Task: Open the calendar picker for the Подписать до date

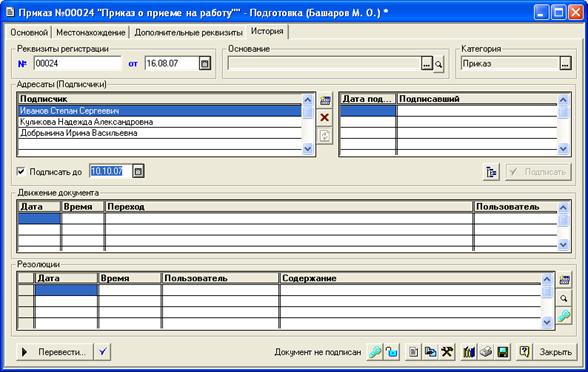Action: (x=138, y=171)
